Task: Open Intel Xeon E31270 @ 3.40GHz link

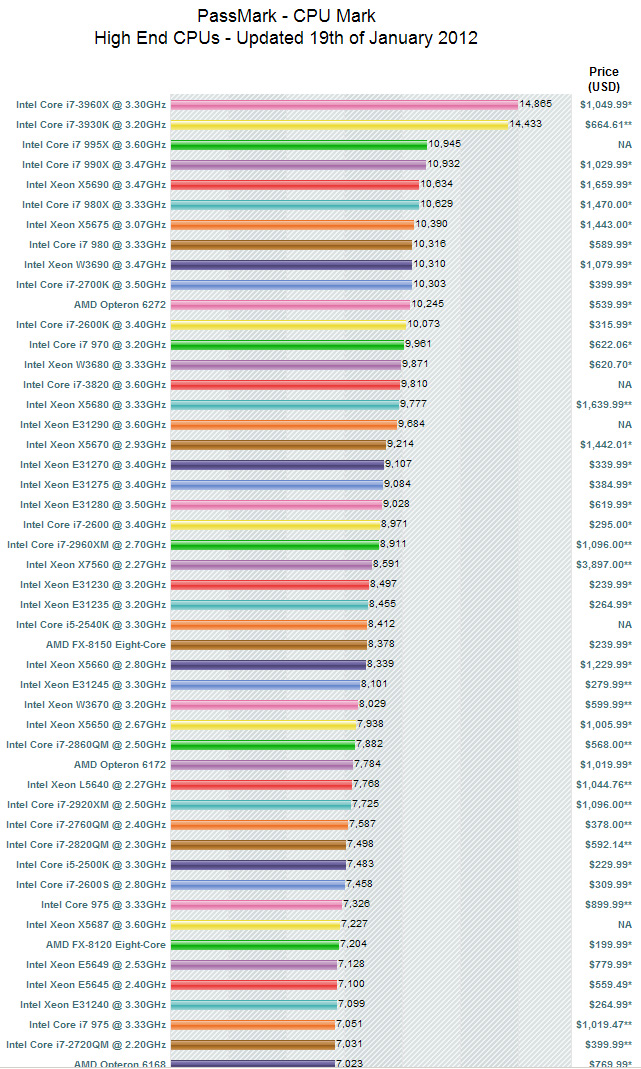Action: click(x=93, y=465)
